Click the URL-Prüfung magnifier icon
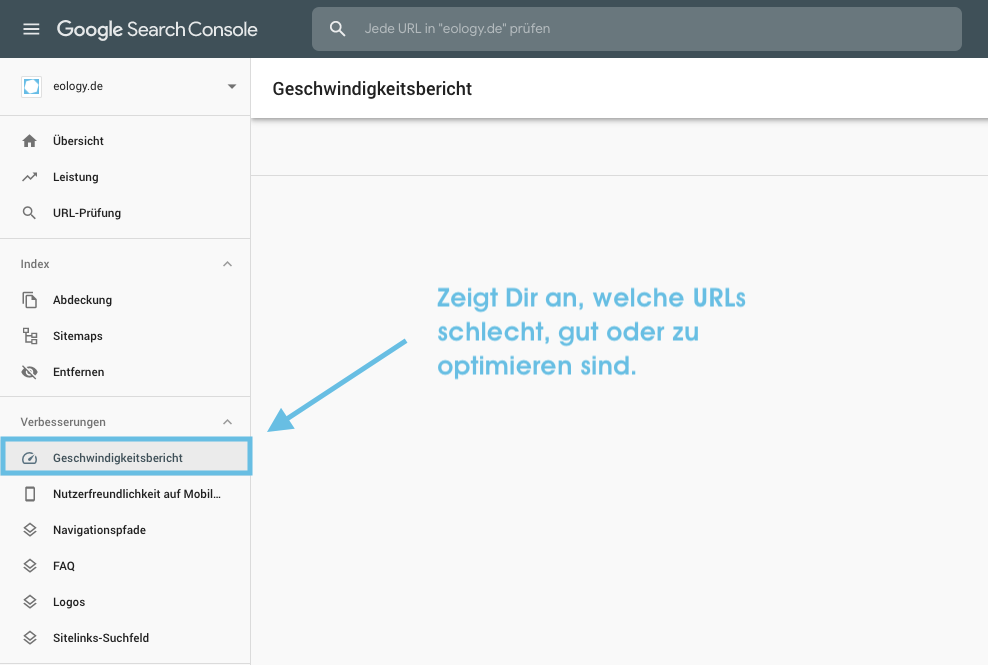 click(29, 213)
